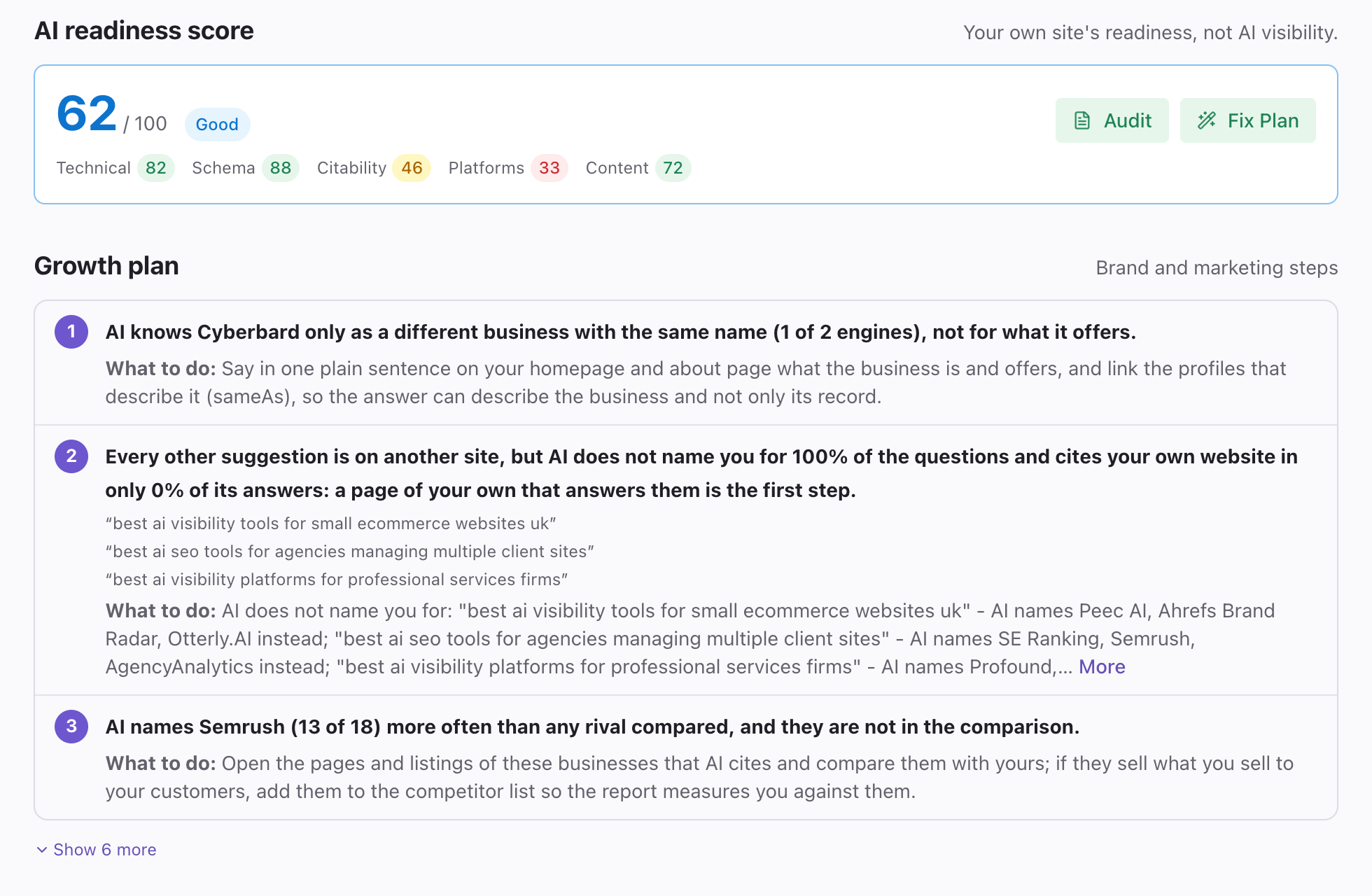This screenshot has width=1372, height=896.
Task: Click the heading 'AI knows Cyberbard only as a different business'
Action: 620,332
